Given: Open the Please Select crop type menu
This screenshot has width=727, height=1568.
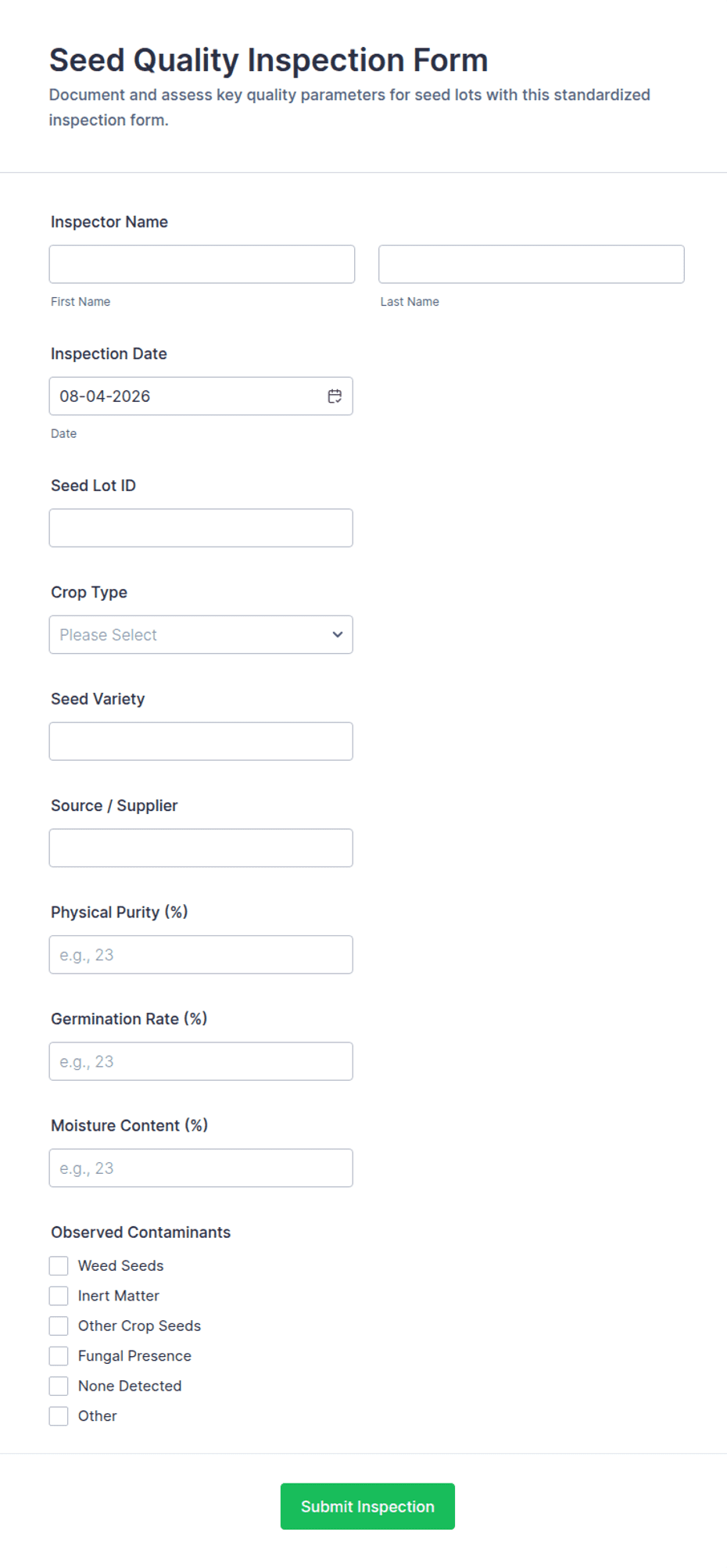Looking at the screenshot, I should [x=201, y=635].
